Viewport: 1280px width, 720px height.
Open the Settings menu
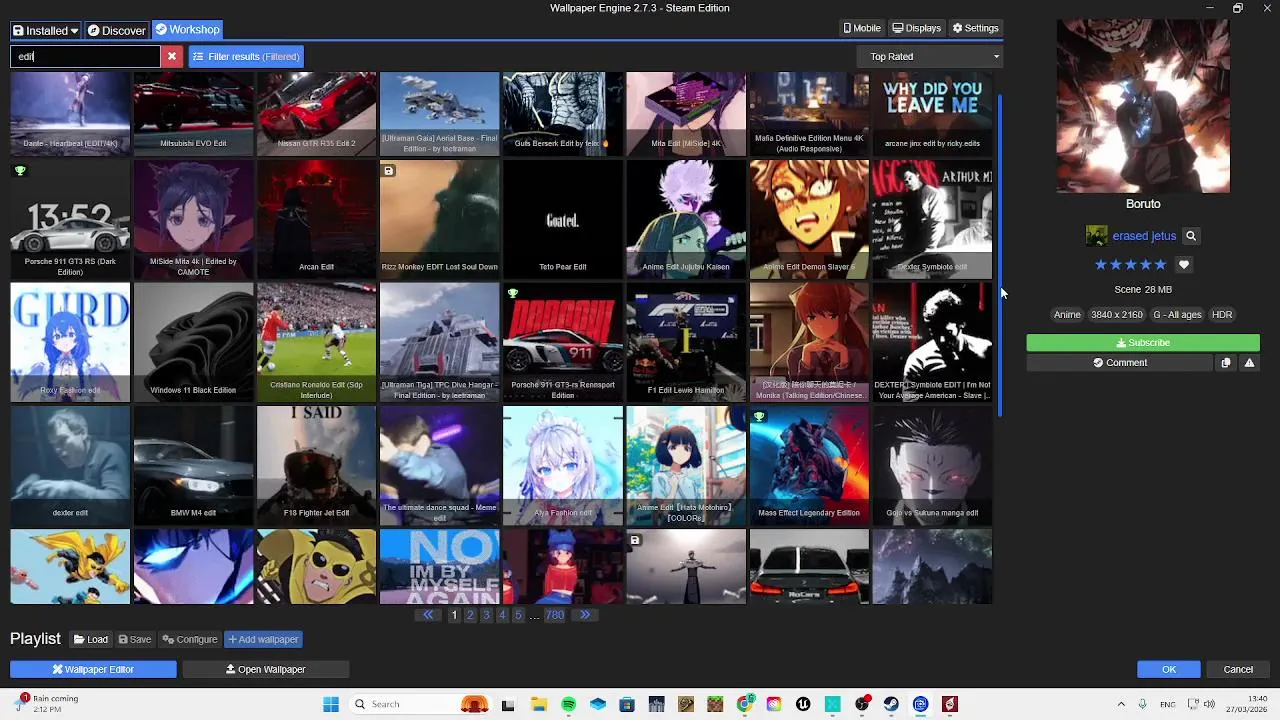coord(976,28)
